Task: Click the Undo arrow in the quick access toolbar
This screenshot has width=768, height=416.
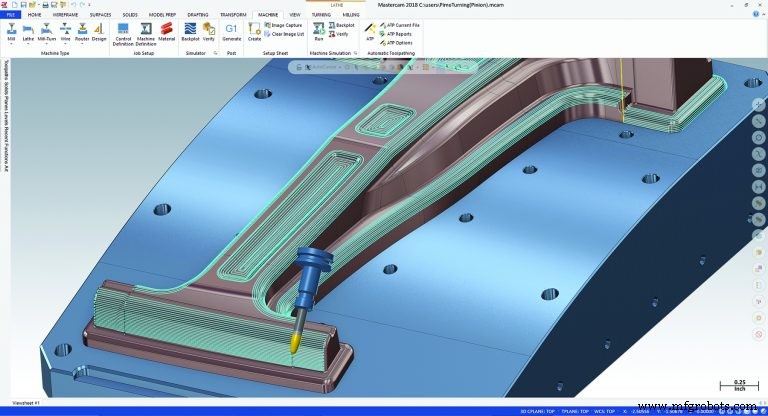Action: (73, 5)
